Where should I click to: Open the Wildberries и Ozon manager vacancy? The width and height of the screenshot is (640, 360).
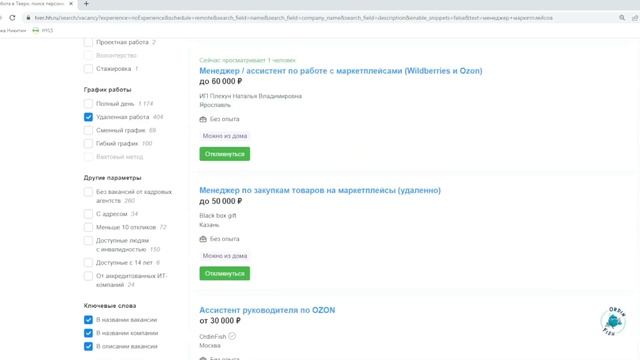click(341, 71)
